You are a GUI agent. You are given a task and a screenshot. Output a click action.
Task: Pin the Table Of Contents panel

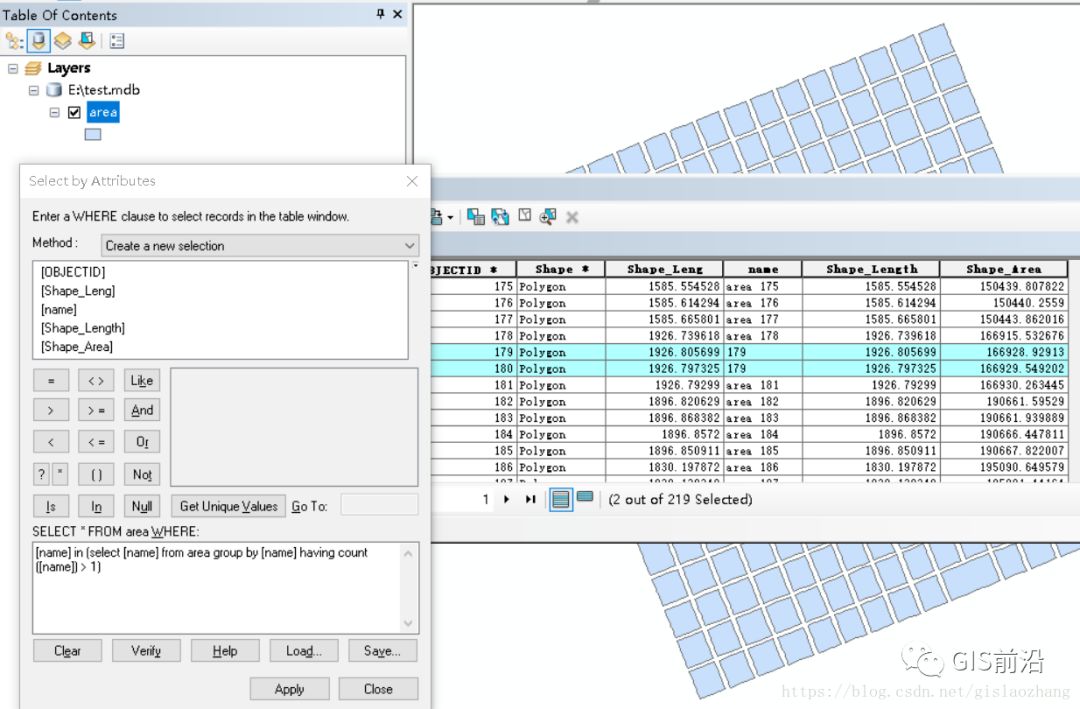pos(380,14)
